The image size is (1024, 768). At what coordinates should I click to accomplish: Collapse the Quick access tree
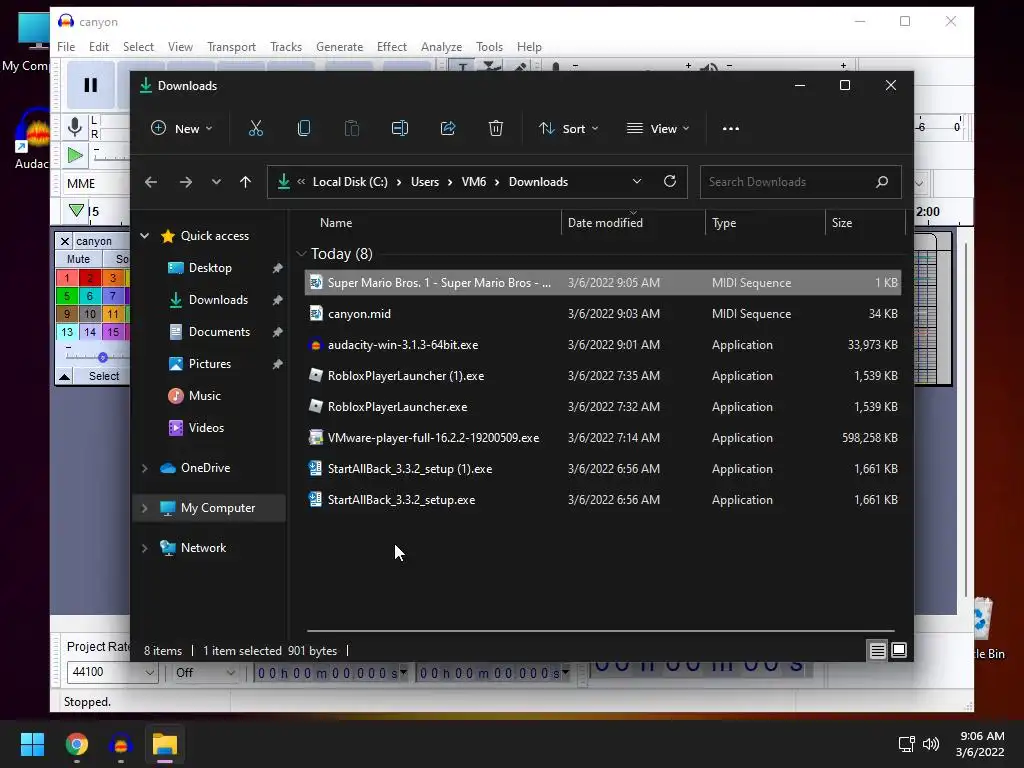point(145,236)
